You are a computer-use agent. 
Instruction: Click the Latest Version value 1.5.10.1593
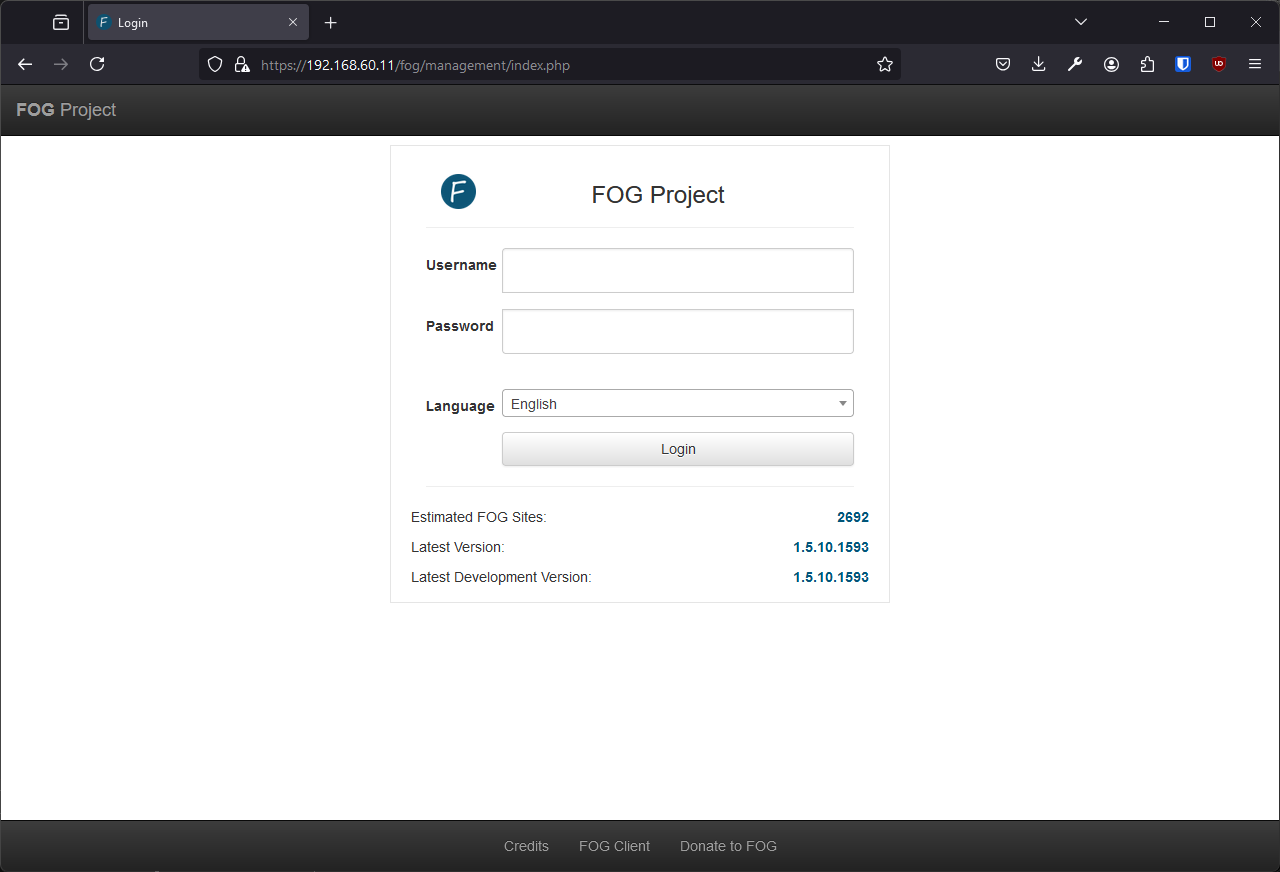pyautogui.click(x=831, y=547)
